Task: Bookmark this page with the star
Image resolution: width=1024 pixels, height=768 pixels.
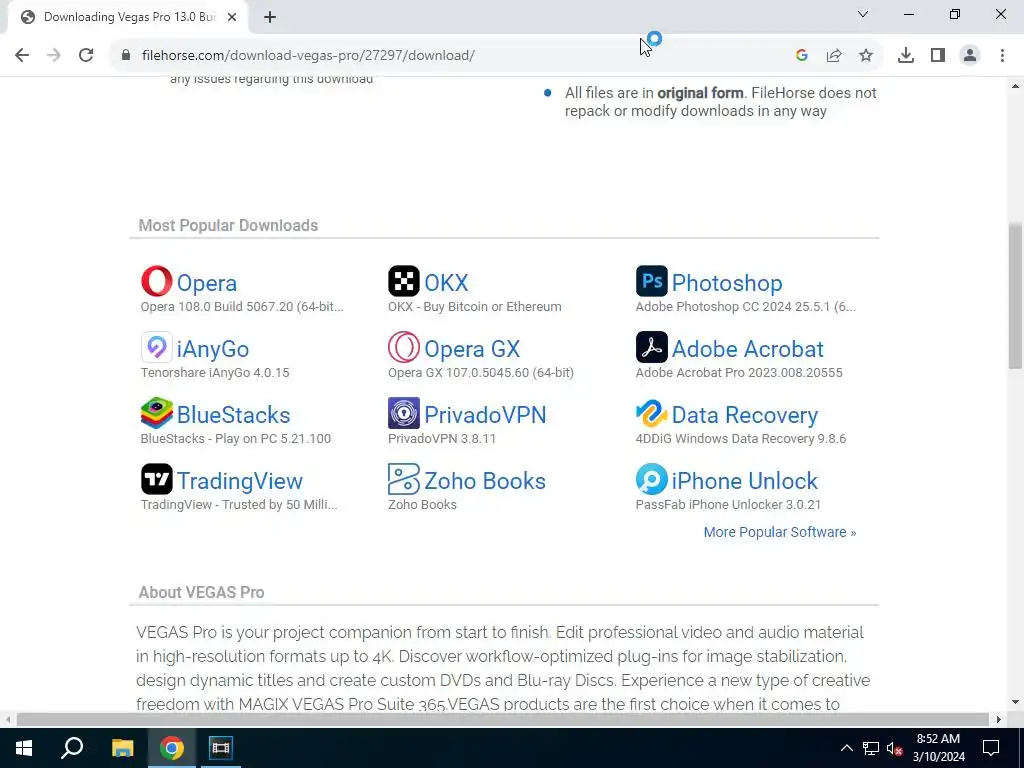Action: click(866, 56)
